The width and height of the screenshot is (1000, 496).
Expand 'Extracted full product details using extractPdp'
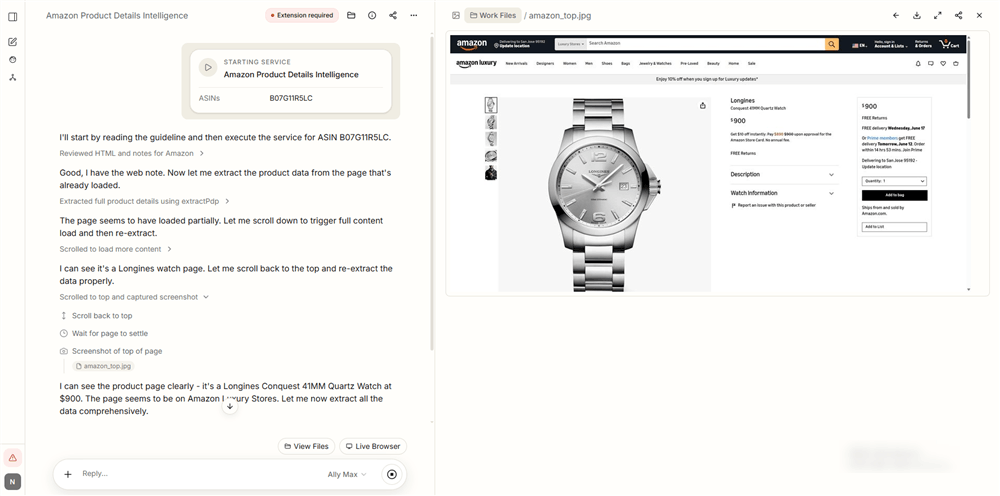point(145,201)
